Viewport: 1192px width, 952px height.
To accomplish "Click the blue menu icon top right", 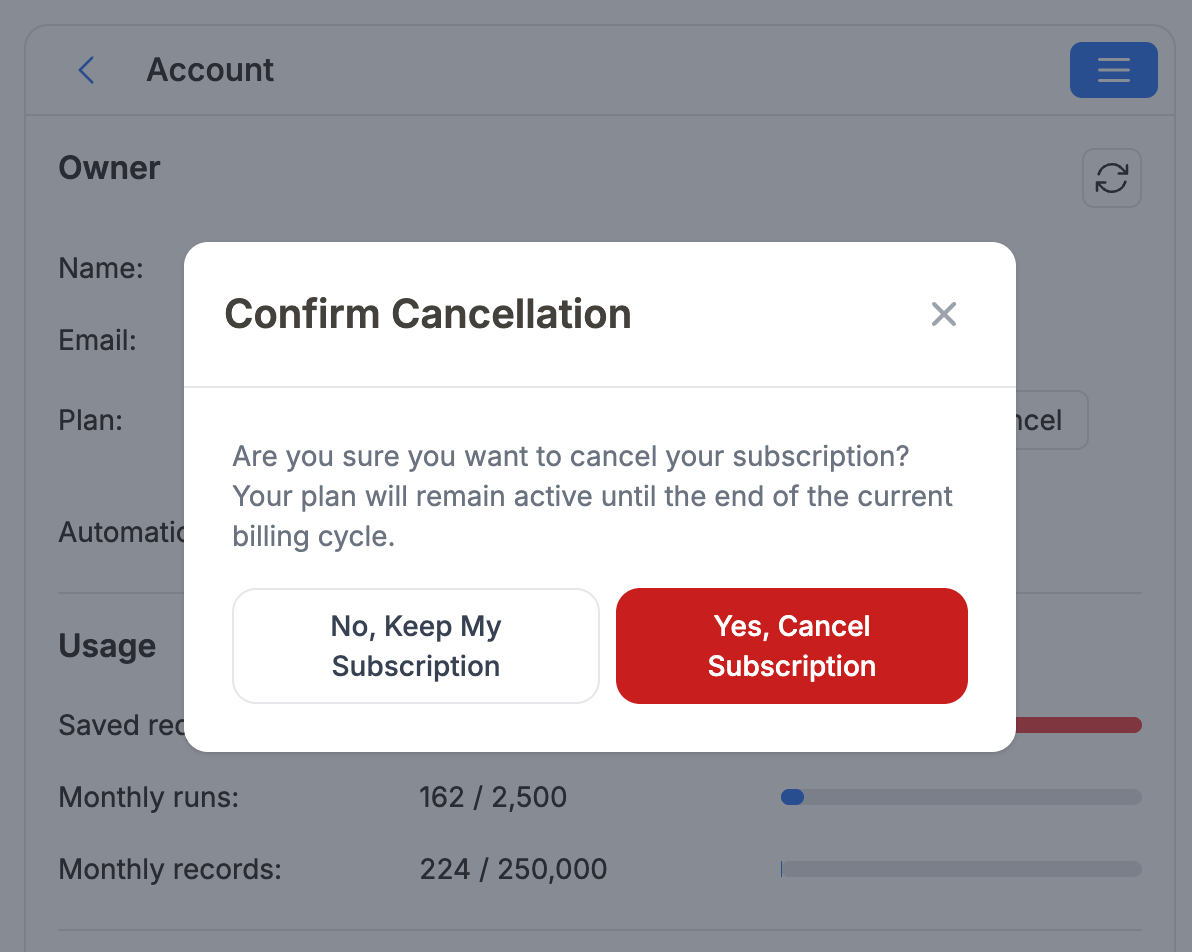I will tap(1113, 69).
